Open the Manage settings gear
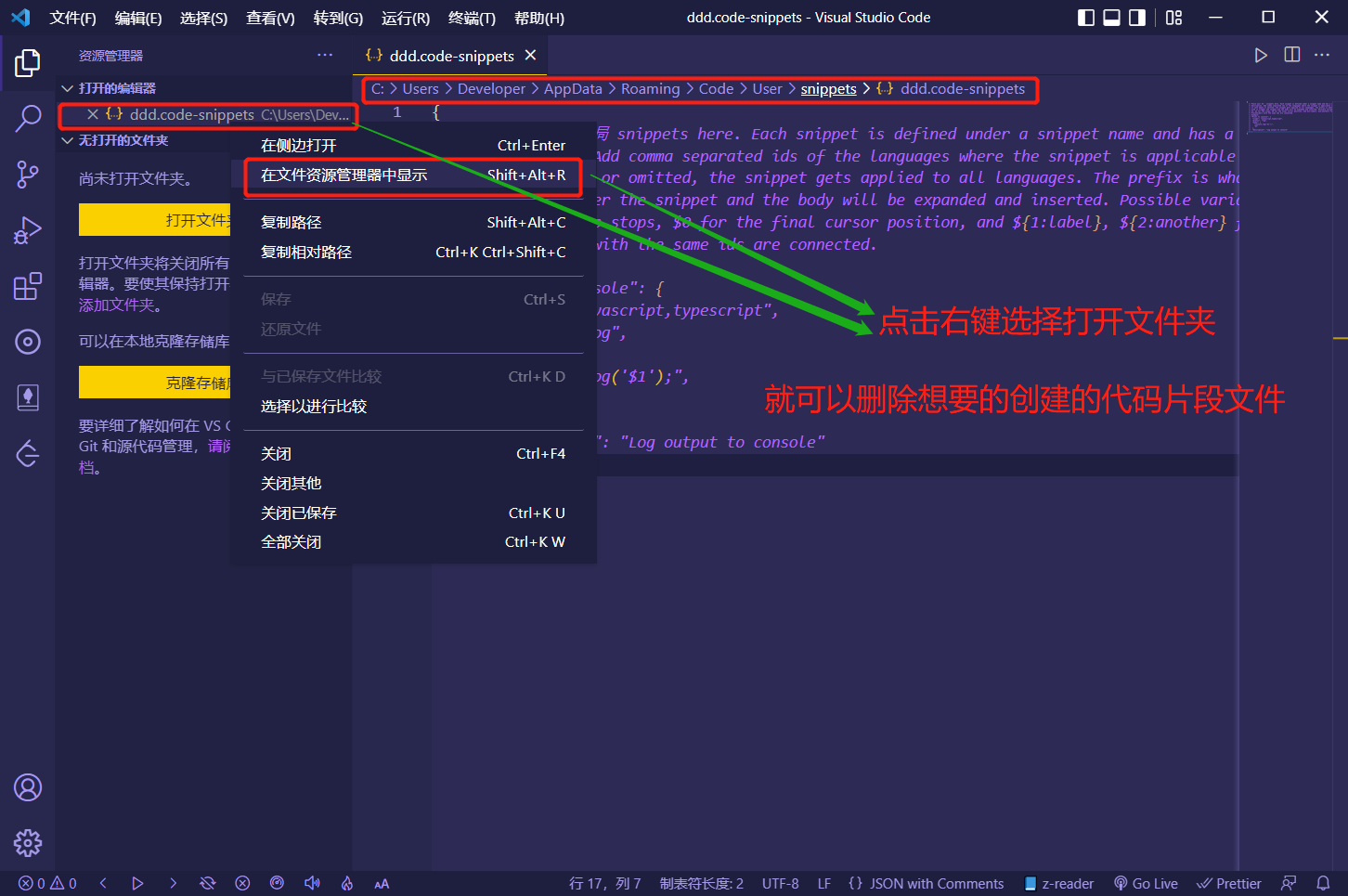 28,843
